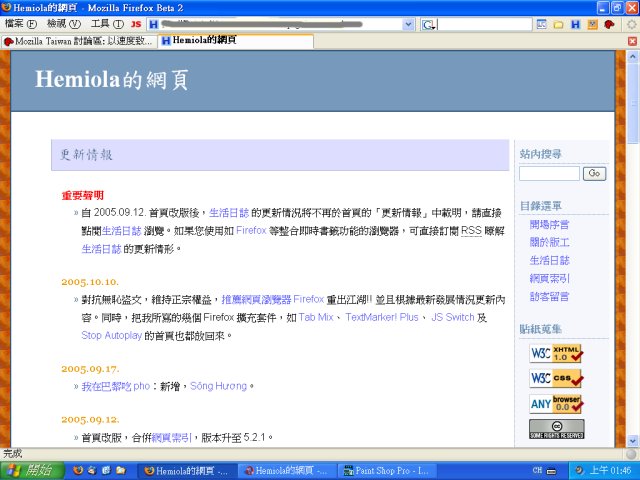Open the Google search engine selector
The height and width of the screenshot is (480, 640).
pyautogui.click(x=429, y=25)
